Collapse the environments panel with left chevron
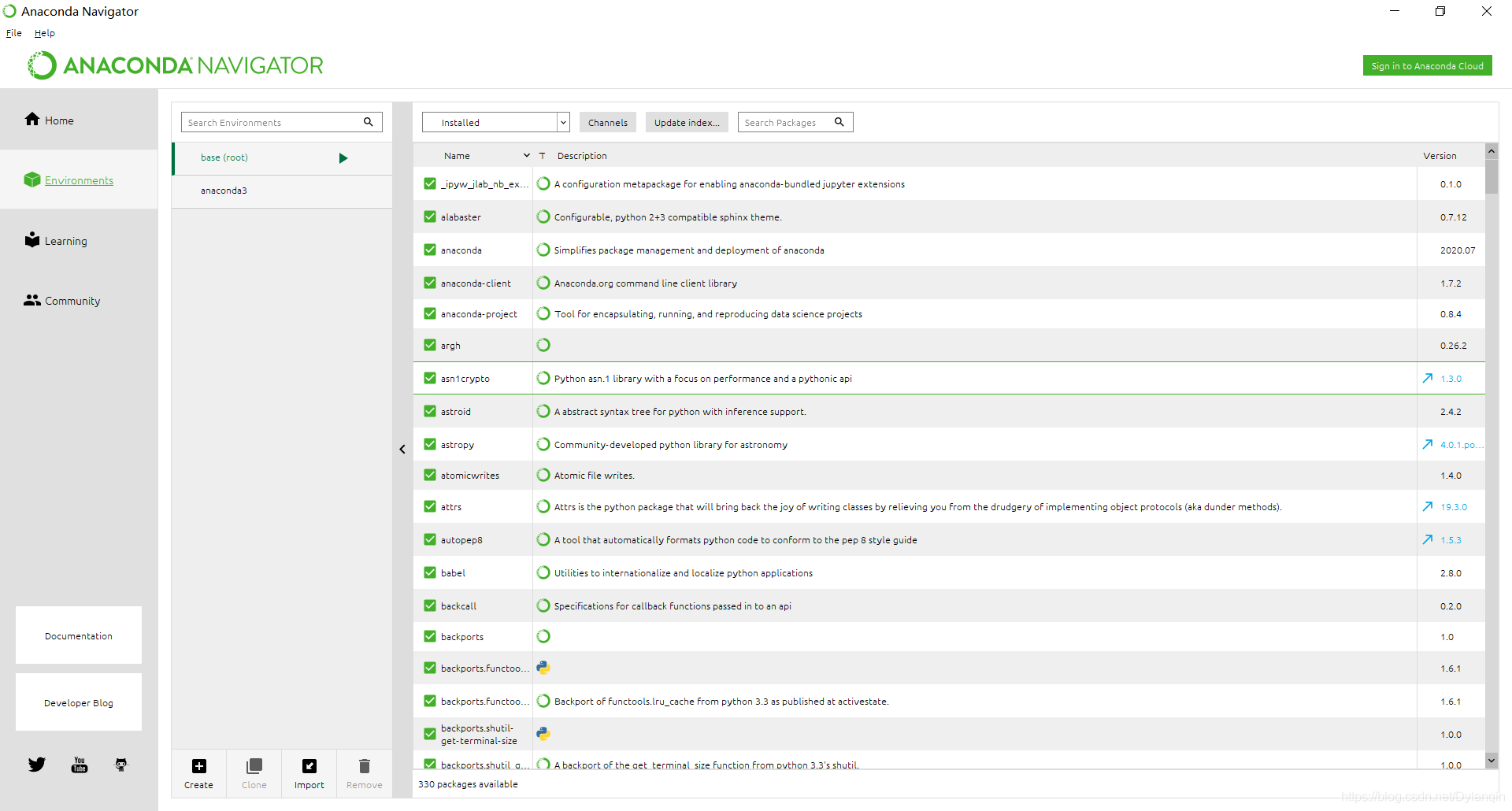The width and height of the screenshot is (1512, 811). (x=402, y=450)
